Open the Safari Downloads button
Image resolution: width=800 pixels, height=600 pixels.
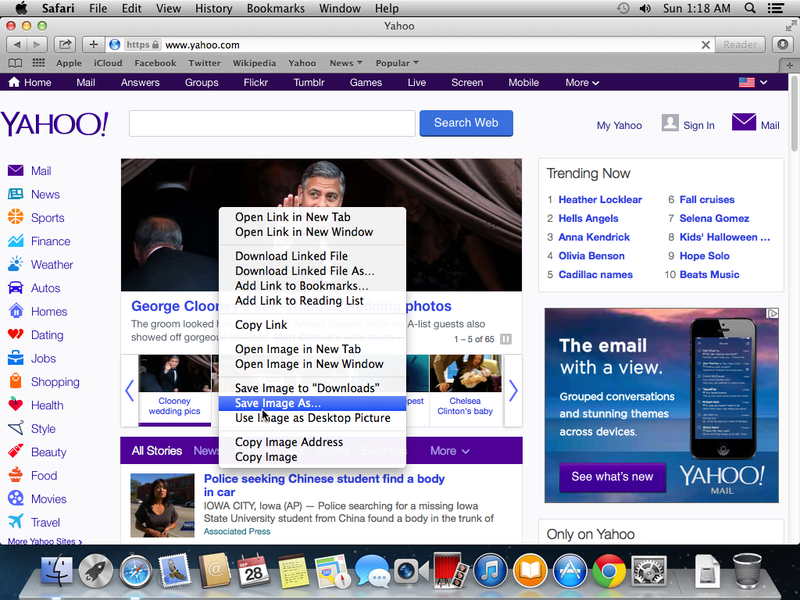[783, 45]
